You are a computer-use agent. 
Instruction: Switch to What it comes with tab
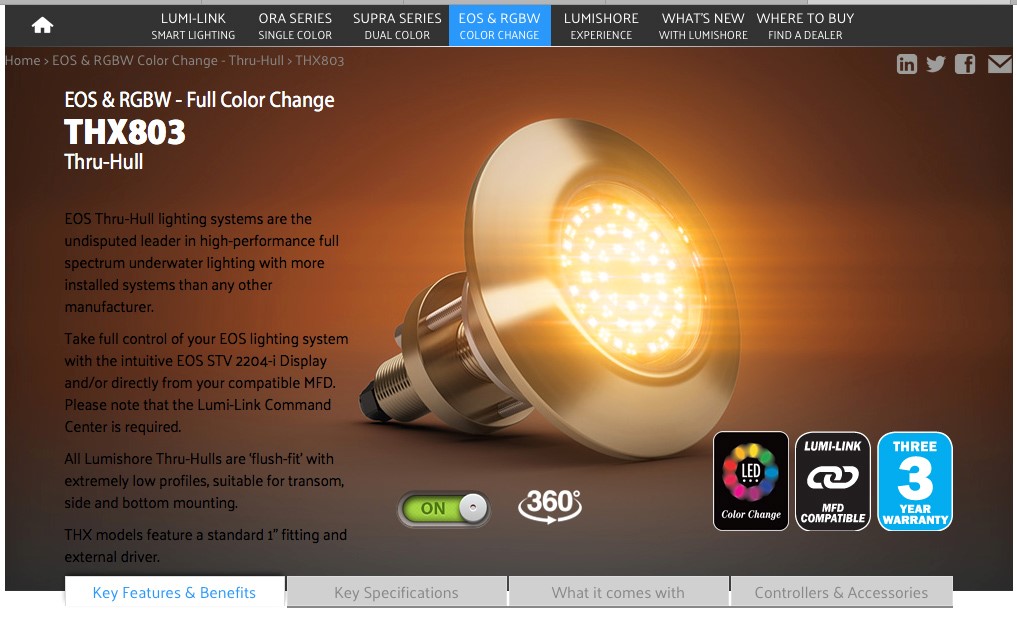[618, 592]
